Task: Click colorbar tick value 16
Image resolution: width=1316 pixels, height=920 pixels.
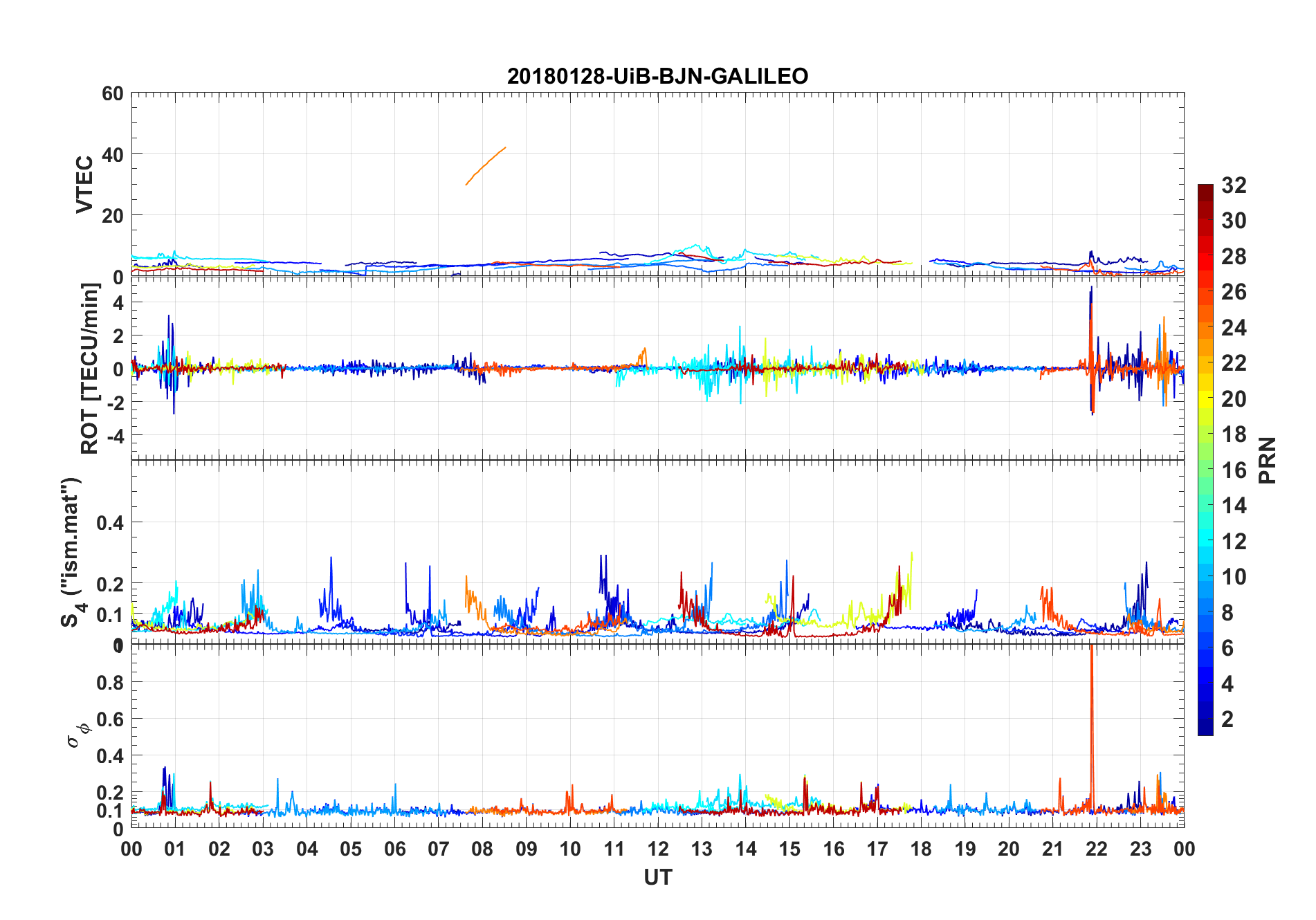Action: click(x=1234, y=470)
